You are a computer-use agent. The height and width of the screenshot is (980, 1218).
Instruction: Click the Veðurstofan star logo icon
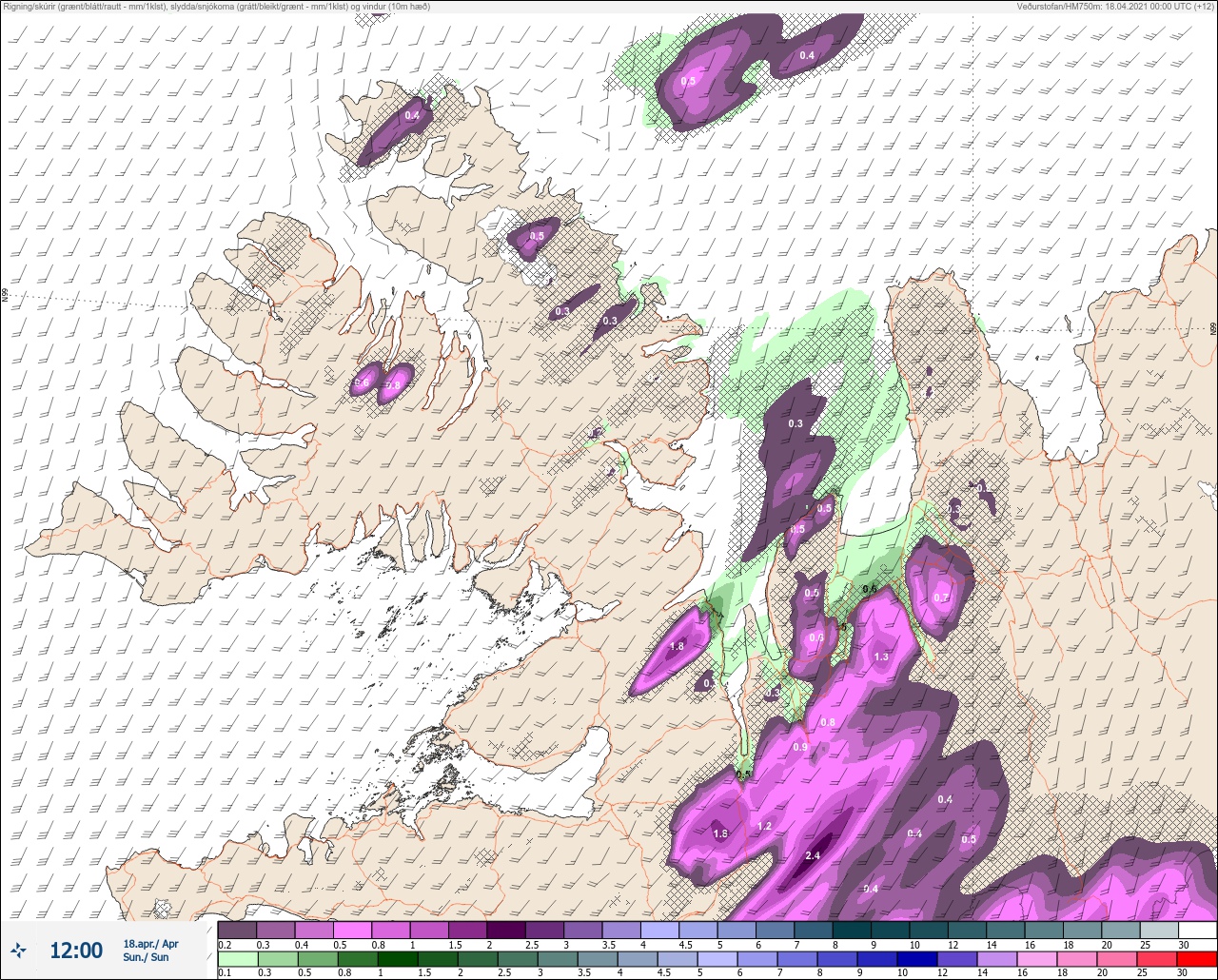pyautogui.click(x=18, y=950)
